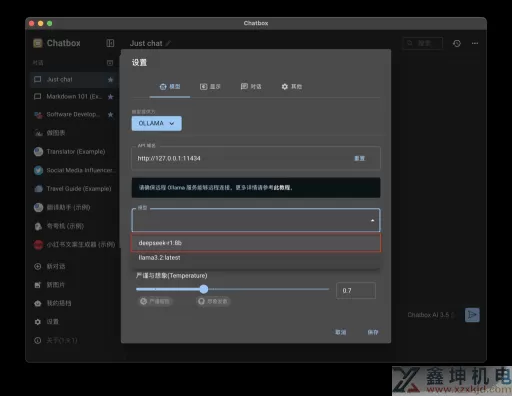
Task: Click the Chatbox logo icon
Action: click(x=38, y=43)
